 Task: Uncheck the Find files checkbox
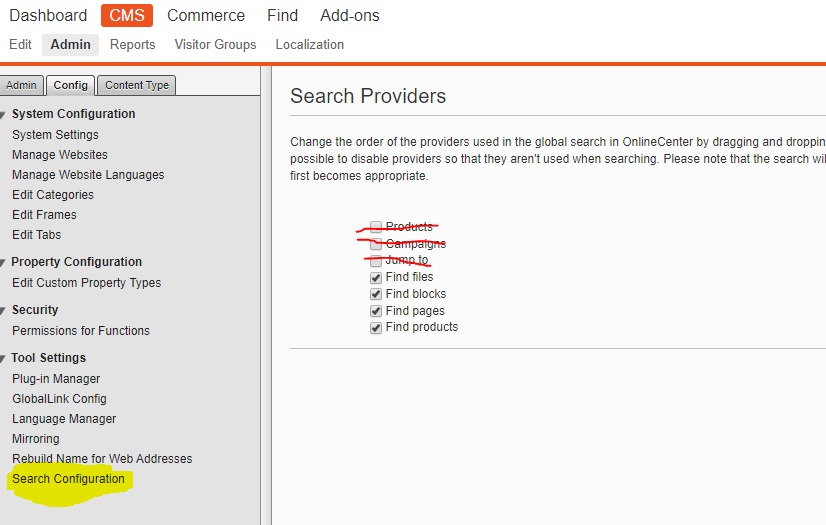click(x=376, y=277)
